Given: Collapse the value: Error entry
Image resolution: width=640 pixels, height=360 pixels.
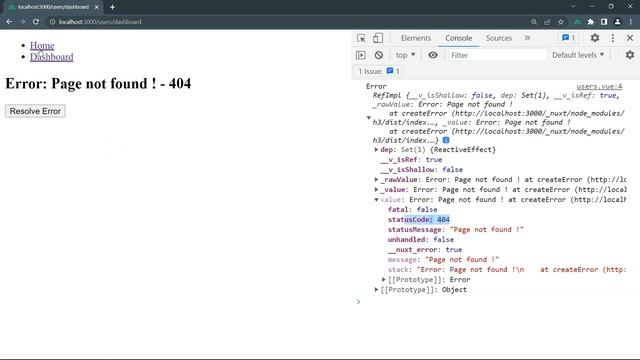Looking at the screenshot, I should coord(376,200).
